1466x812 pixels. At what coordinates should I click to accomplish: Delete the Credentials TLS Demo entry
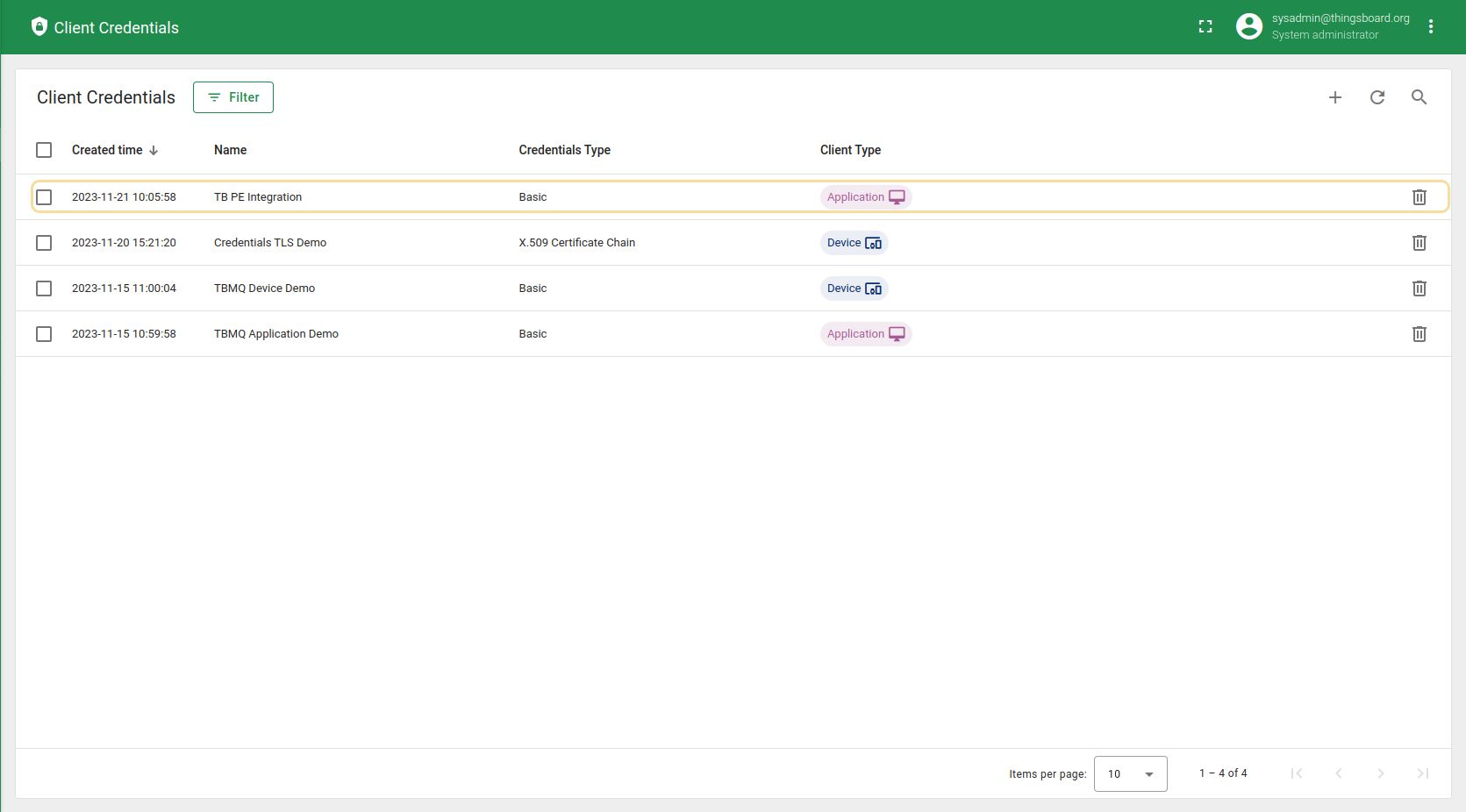point(1419,243)
